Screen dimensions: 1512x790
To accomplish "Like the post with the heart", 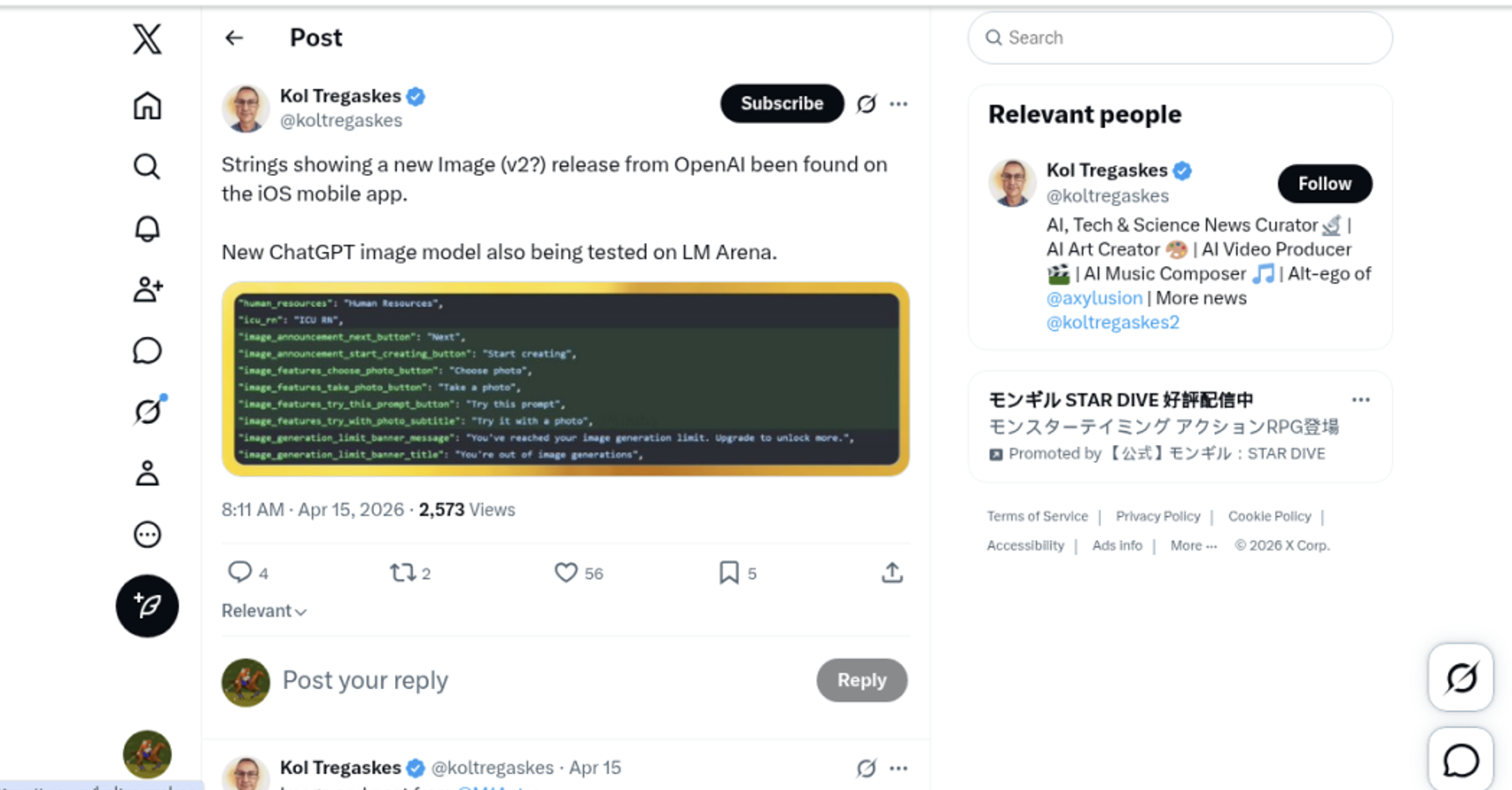I will tap(566, 573).
